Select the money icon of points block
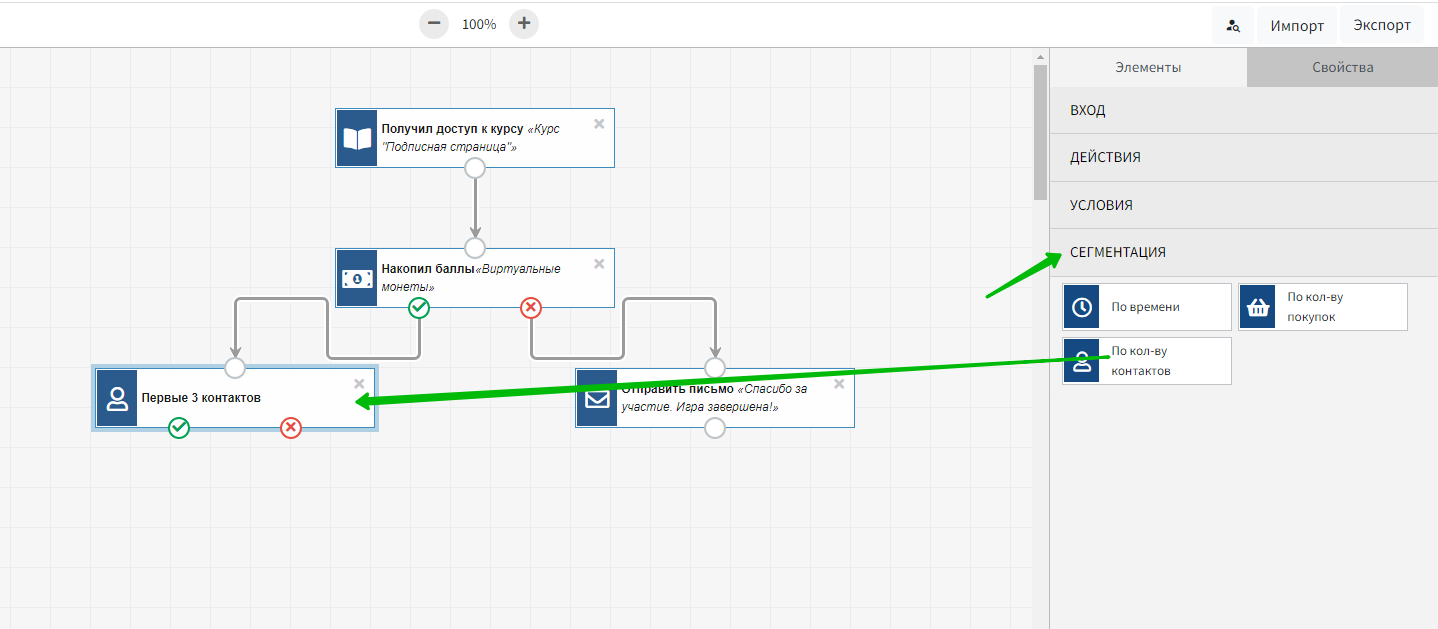 click(357, 279)
